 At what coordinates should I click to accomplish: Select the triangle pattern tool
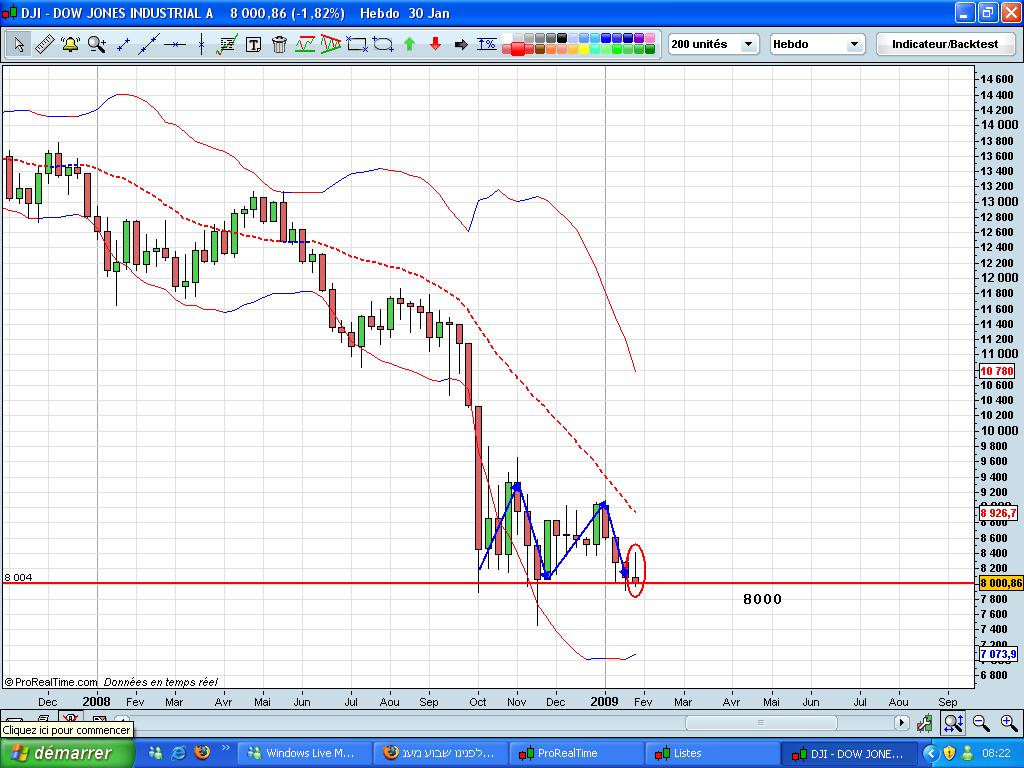point(330,44)
